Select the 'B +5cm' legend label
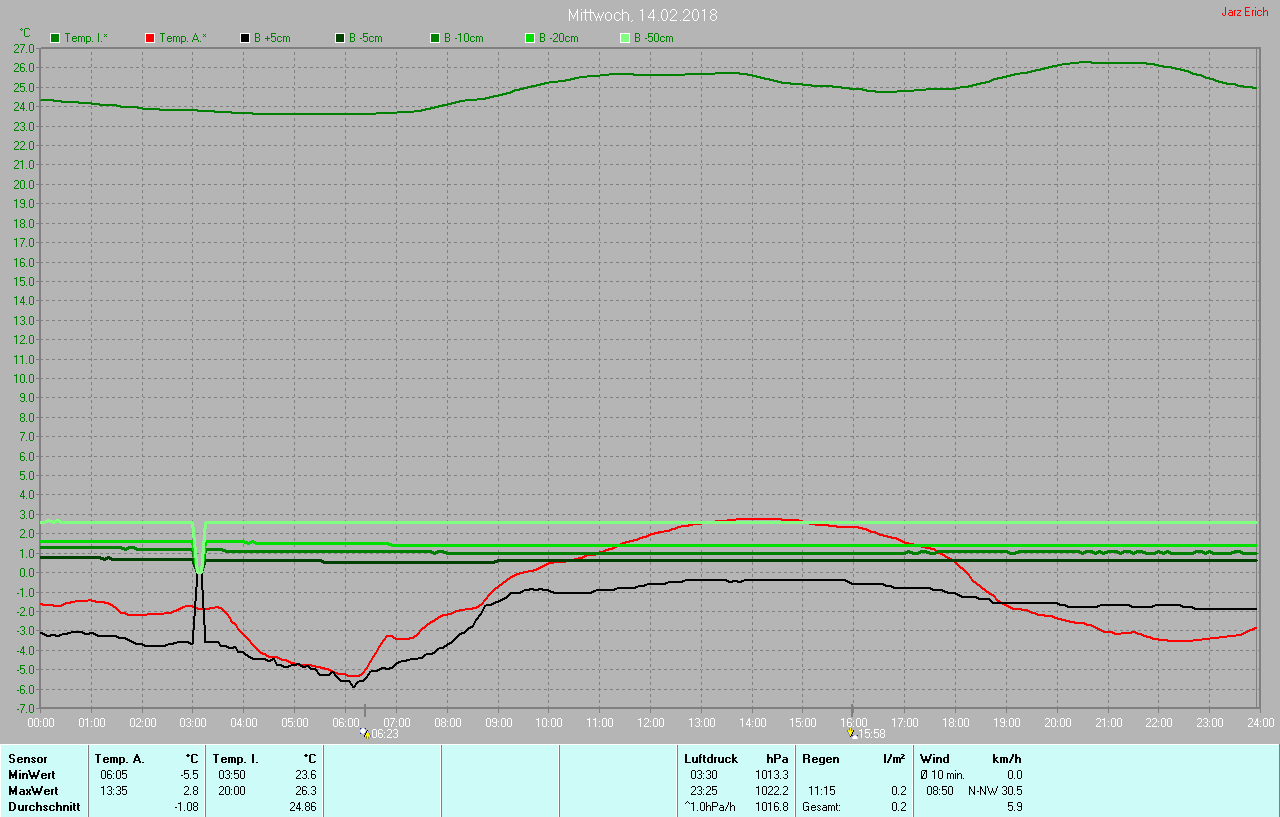Viewport: 1280px width, 817px height. [x=271, y=38]
